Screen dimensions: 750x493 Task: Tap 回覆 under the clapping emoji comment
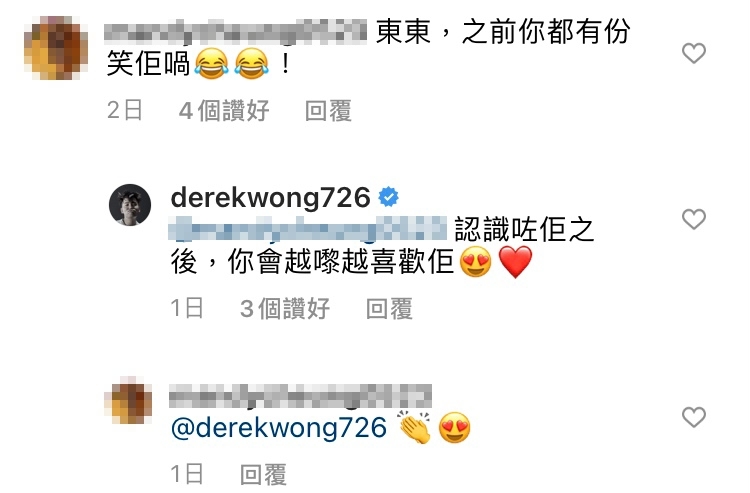tap(264, 474)
